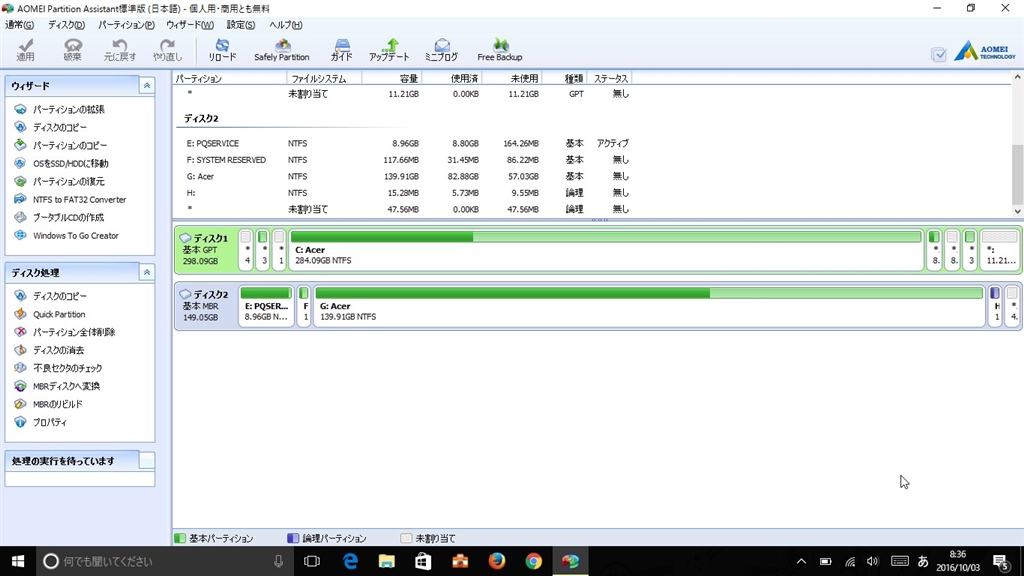
Task: Open File Explorer from taskbar
Action: 387,561
